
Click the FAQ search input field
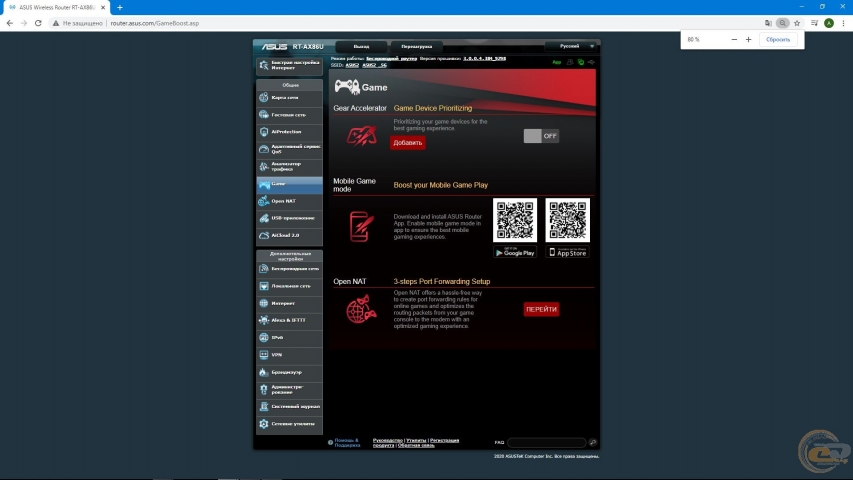547,442
